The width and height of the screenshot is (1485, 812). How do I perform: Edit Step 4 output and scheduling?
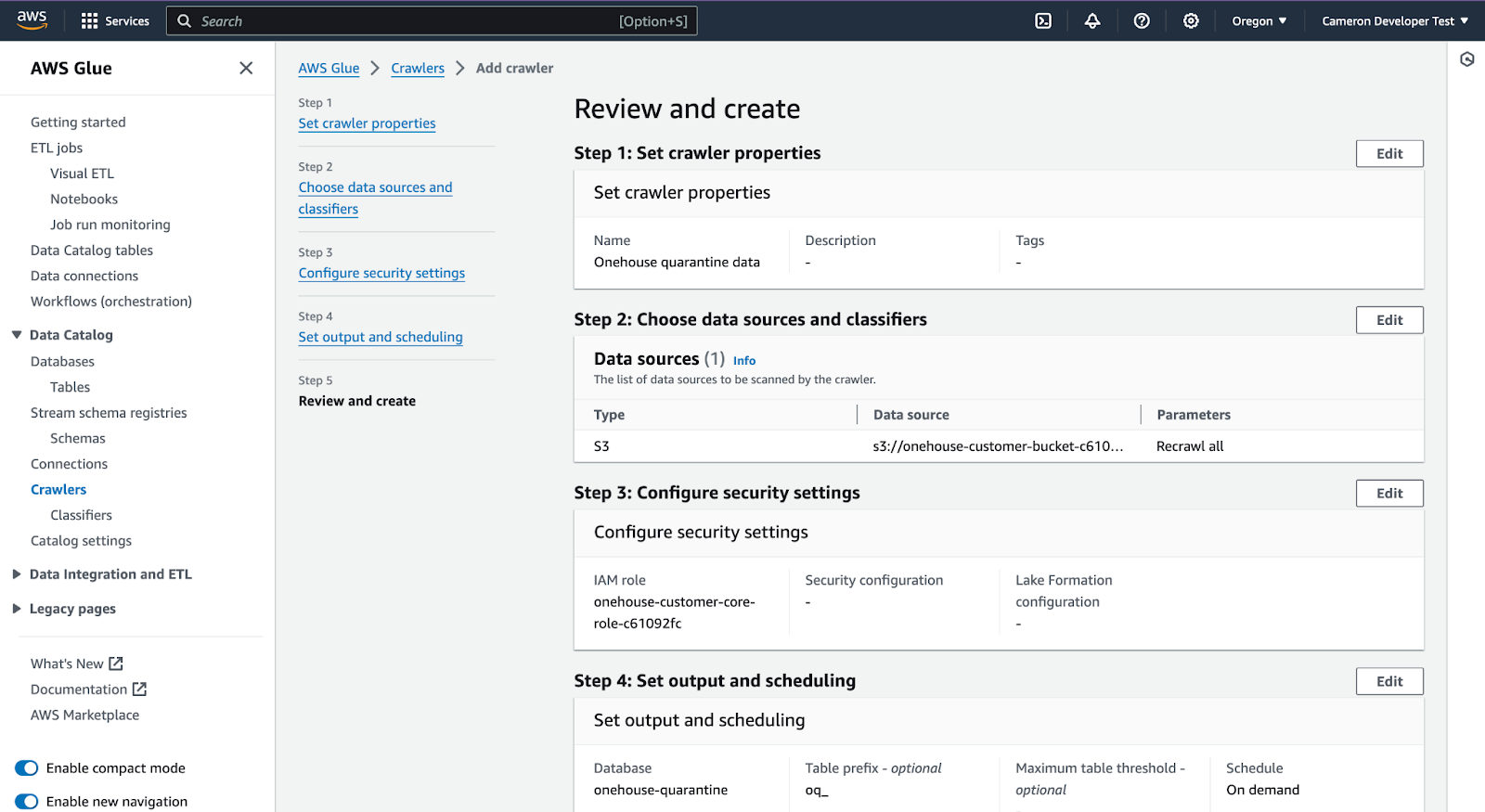coord(1389,681)
